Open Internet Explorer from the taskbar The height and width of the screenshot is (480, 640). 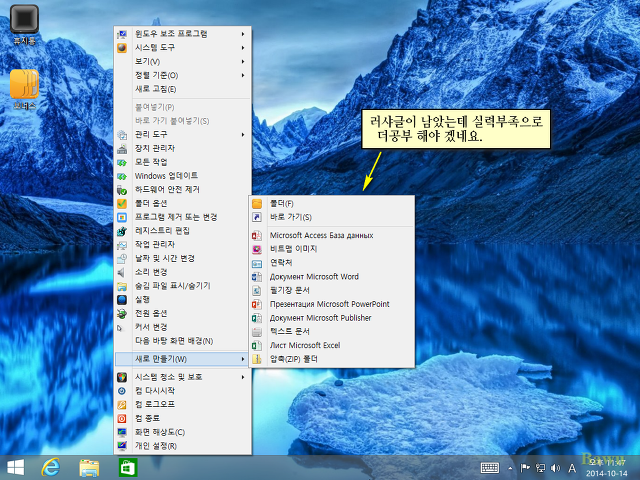(x=51, y=467)
